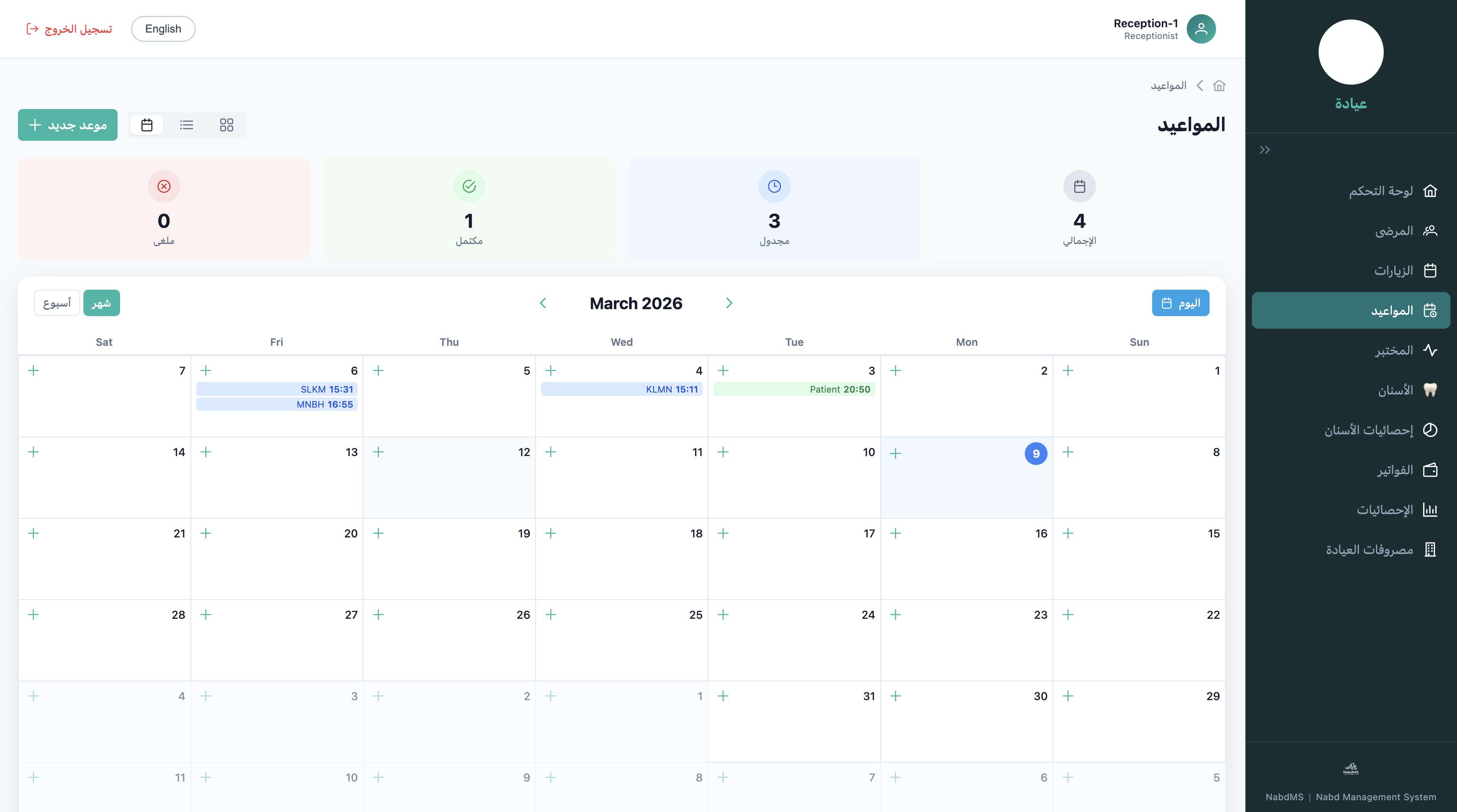Open the KLMN 15:11 appointment
This screenshot has height=812, width=1457.
point(621,389)
